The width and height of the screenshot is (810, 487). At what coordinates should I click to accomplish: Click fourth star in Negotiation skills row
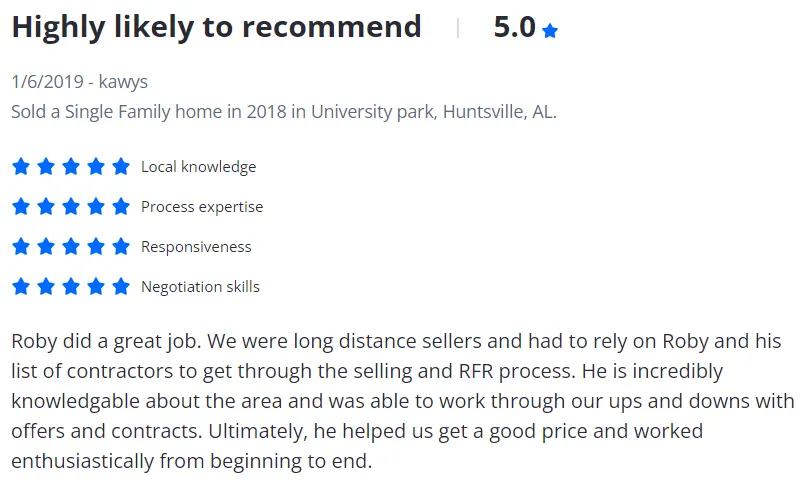(96, 286)
